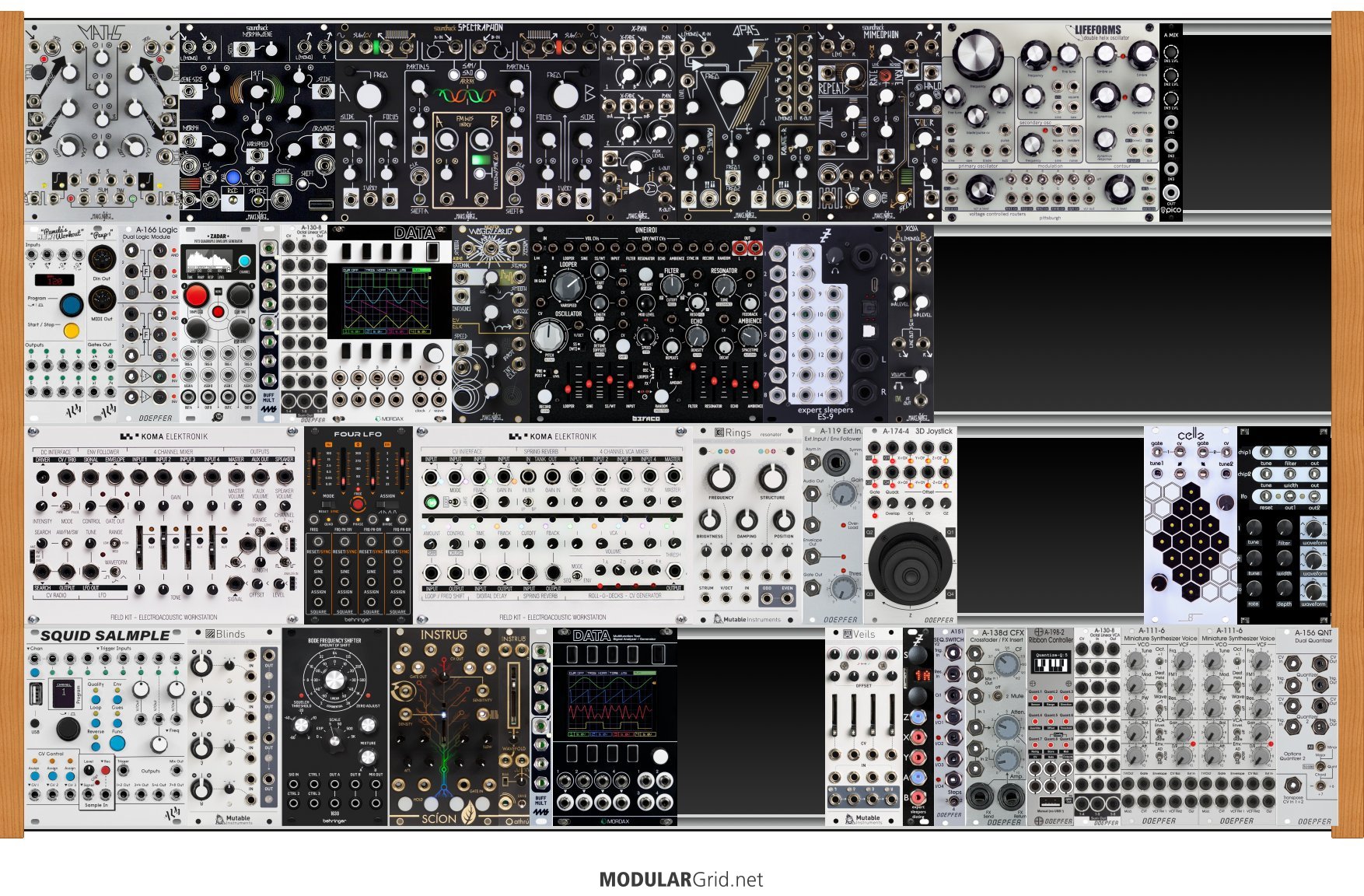
Task: Click the large black encoder on Squid Salmple
Action: click(x=68, y=729)
